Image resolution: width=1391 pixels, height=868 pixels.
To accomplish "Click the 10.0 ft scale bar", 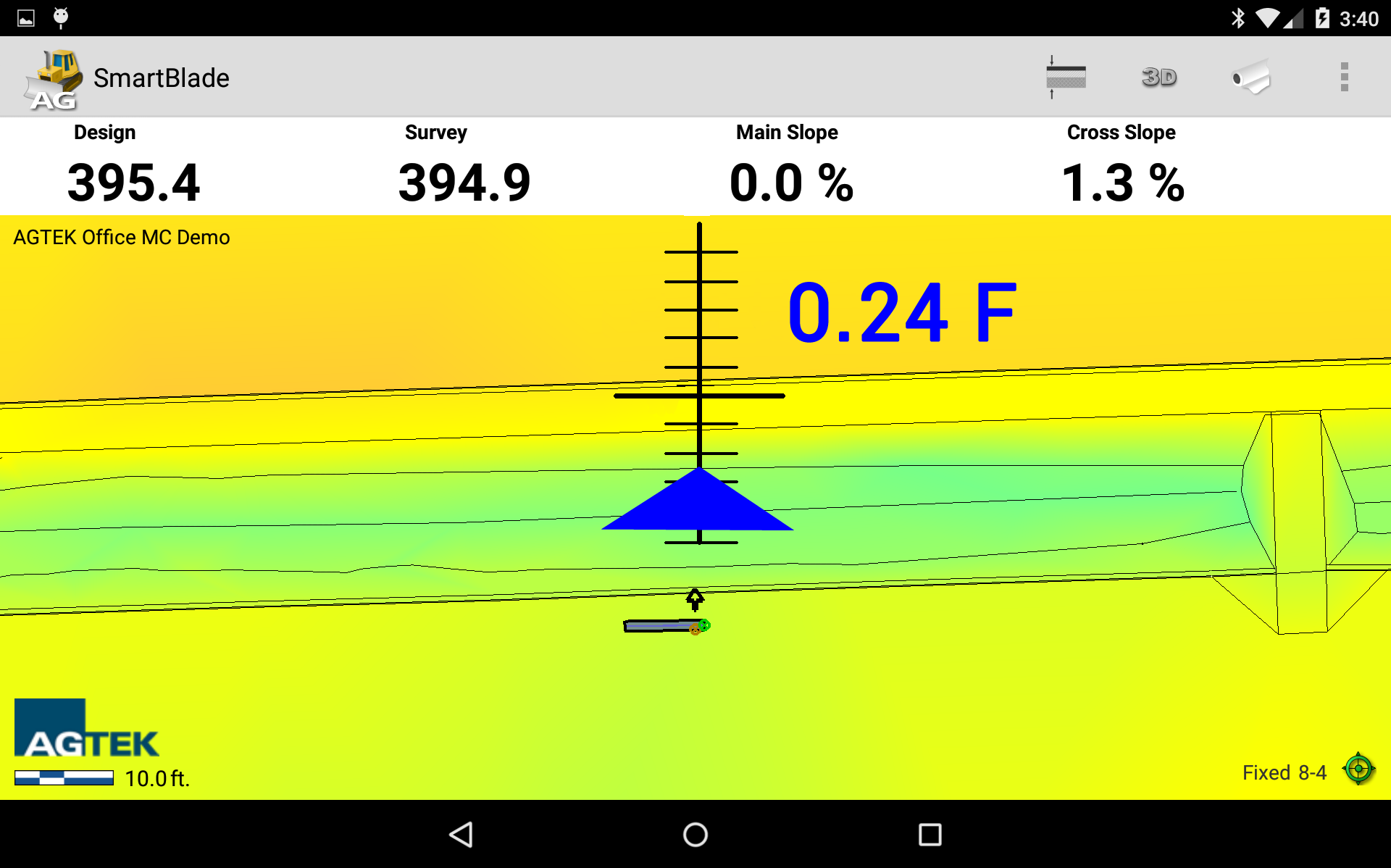I will pyautogui.click(x=64, y=779).
